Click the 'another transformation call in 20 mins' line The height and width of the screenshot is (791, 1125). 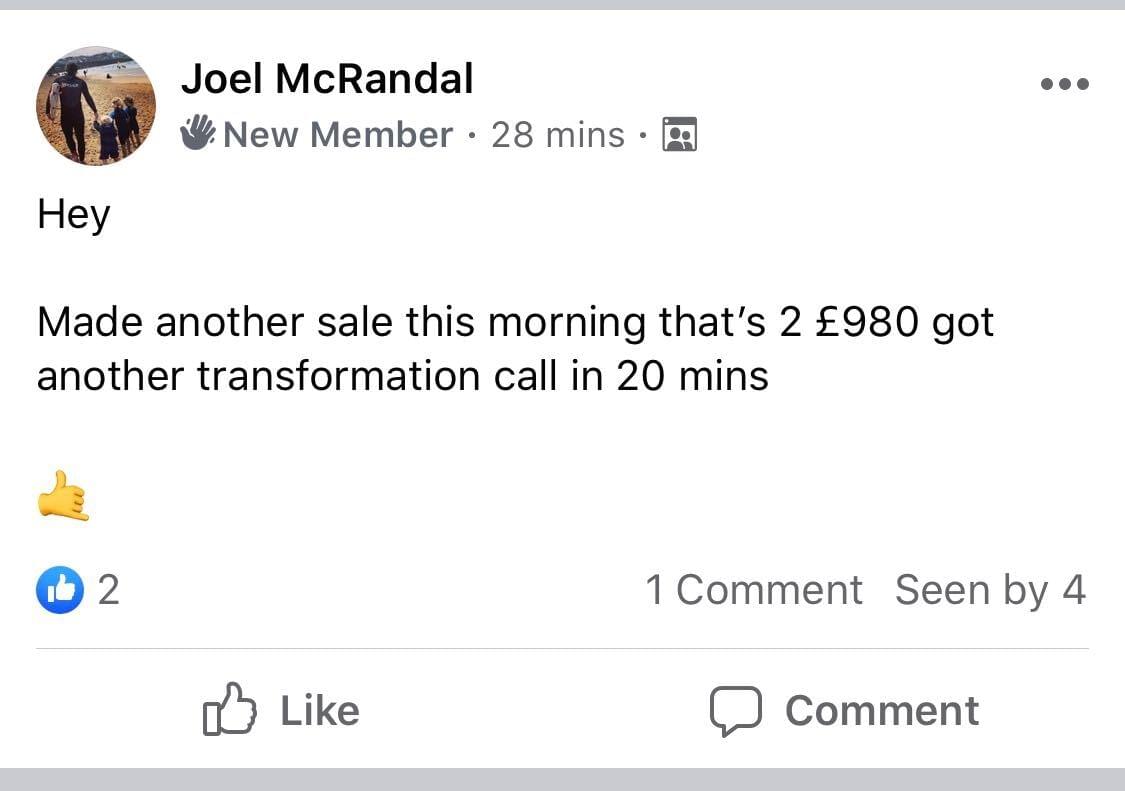click(x=402, y=376)
